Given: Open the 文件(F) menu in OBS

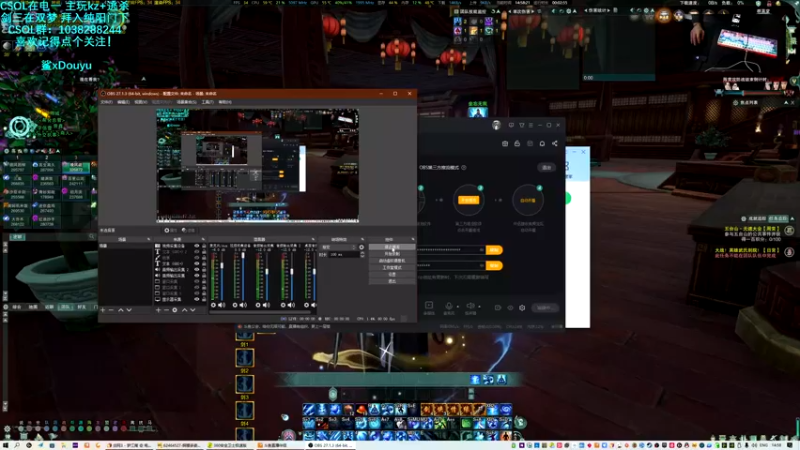Looking at the screenshot, I should click(x=107, y=102).
